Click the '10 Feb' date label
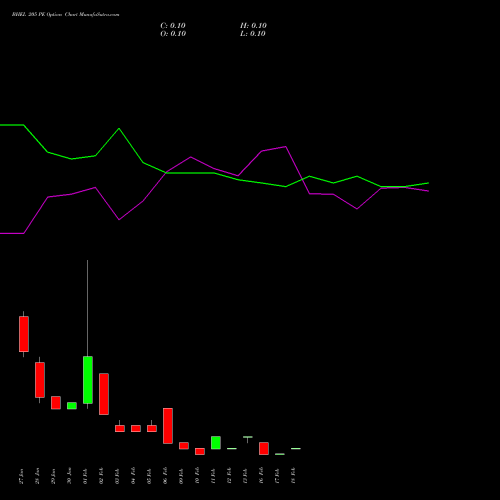The width and height of the screenshot is (500, 500). [198, 476]
